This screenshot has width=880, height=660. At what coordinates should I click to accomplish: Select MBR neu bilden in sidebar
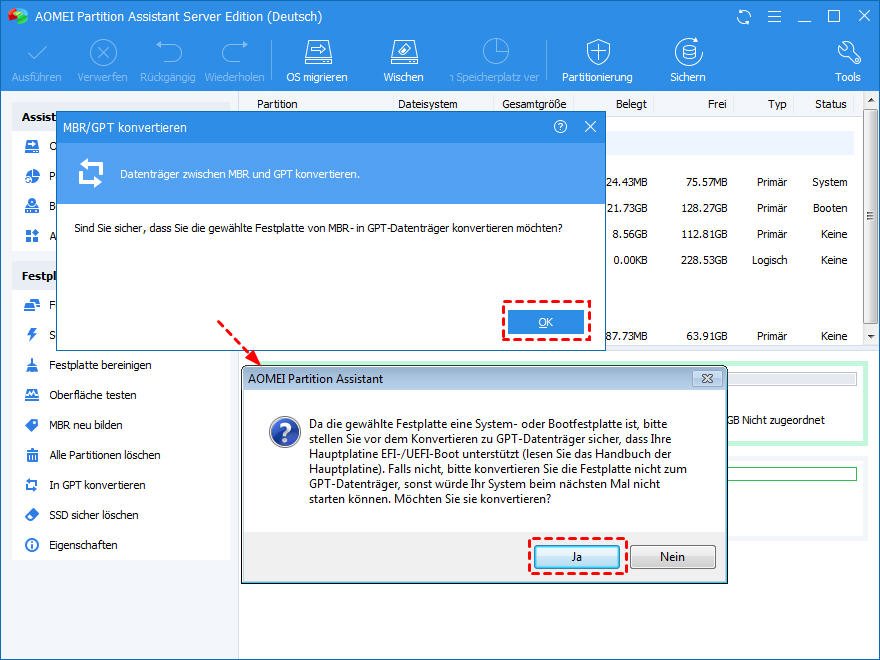tap(85, 425)
